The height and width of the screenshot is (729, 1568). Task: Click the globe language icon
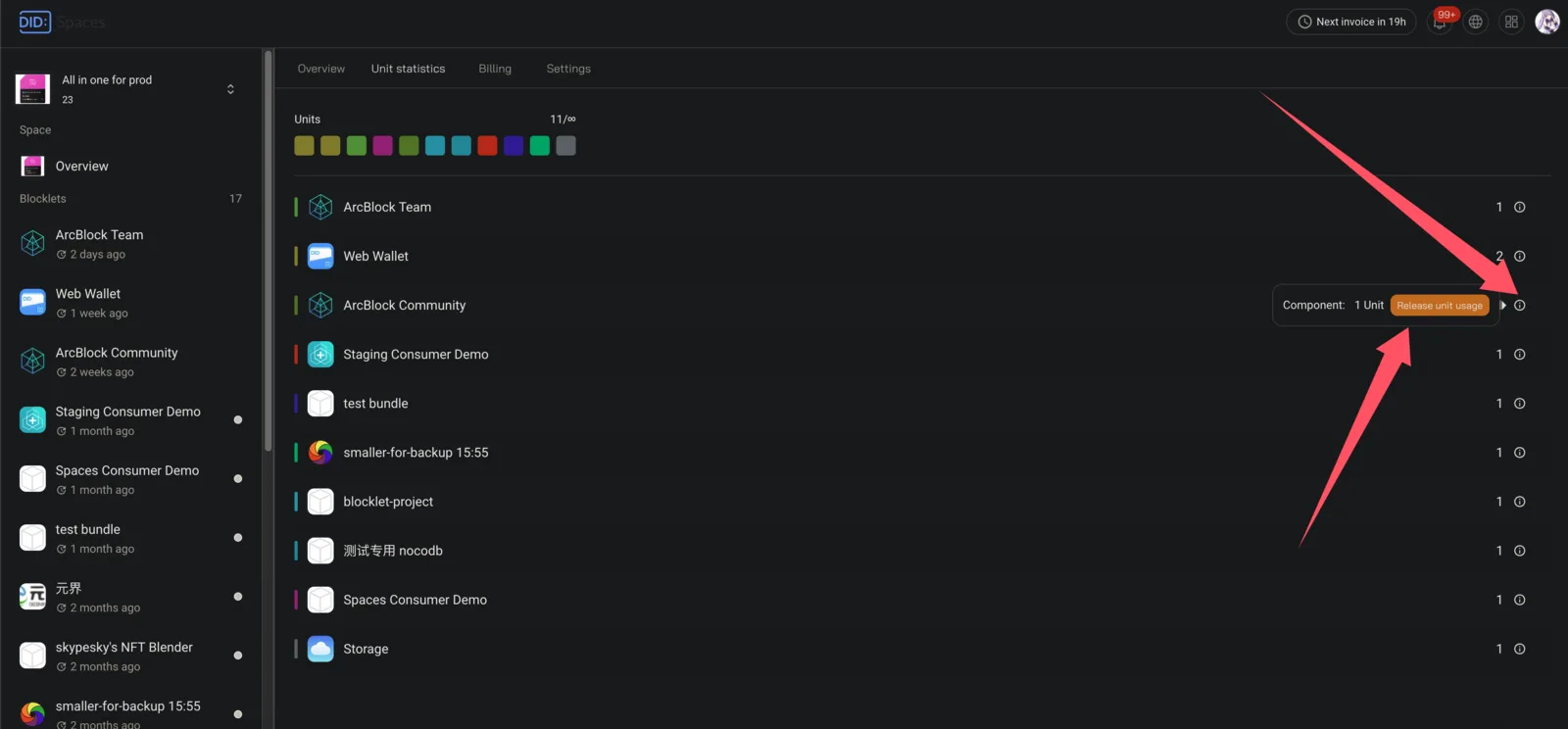tap(1475, 22)
